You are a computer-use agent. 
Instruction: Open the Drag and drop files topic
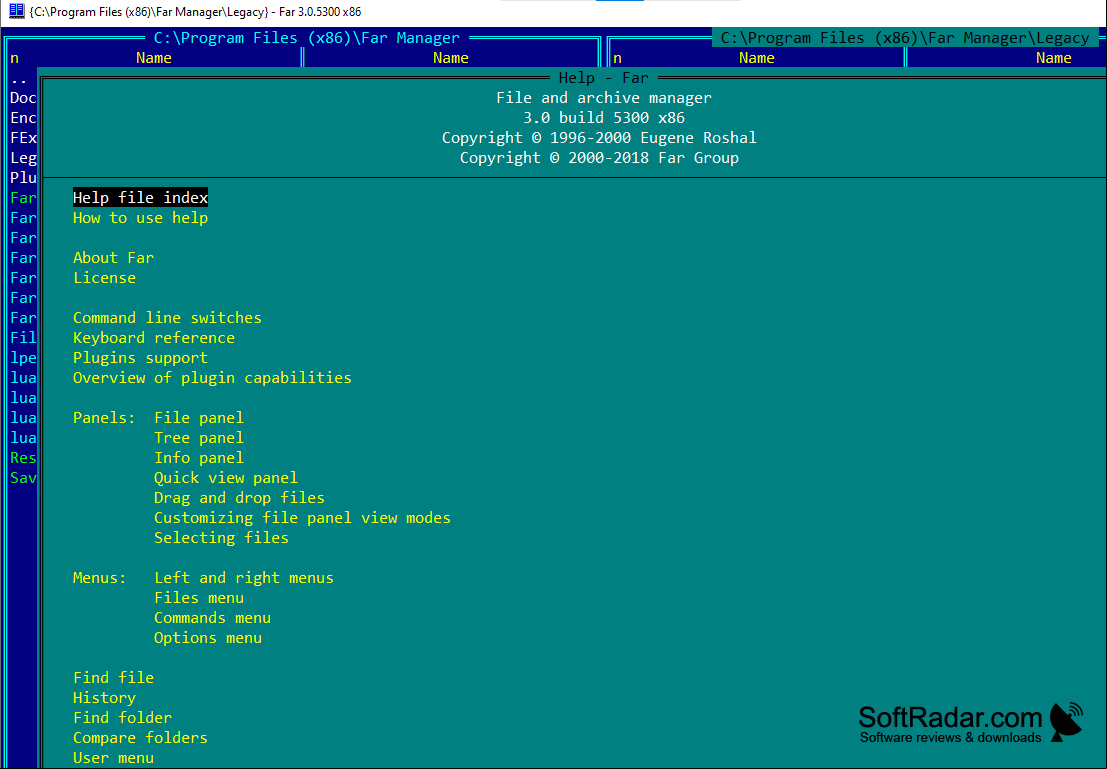(x=239, y=498)
